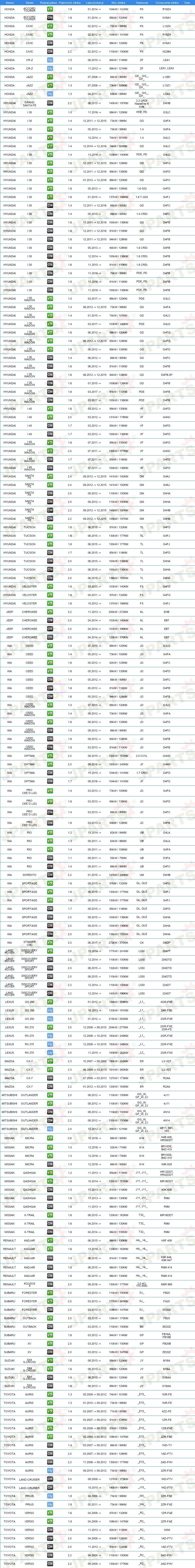Select the SORENTO model cell

click(29, 875)
